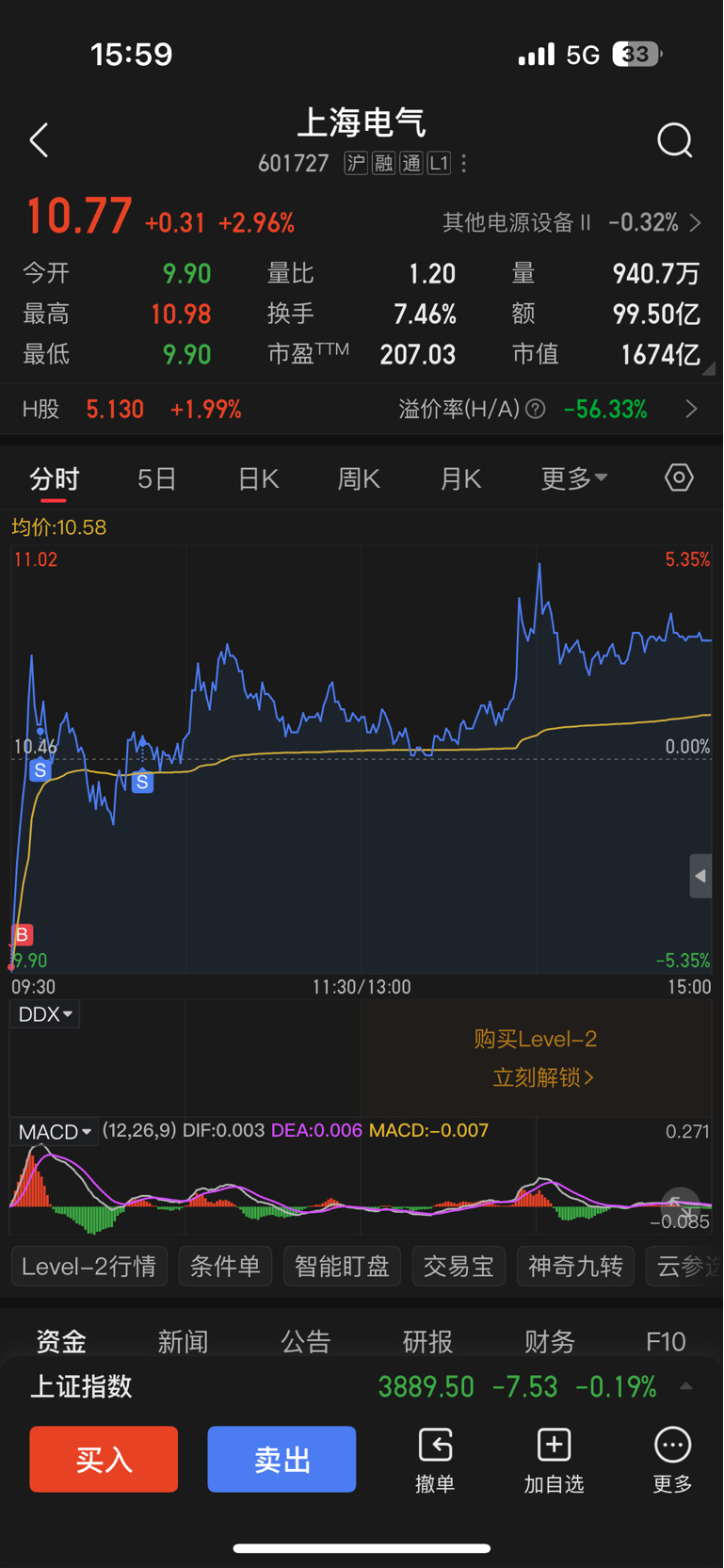Expand the side panel with left triangle handle
Image resolution: width=724 pixels, height=1568 pixels.
(700, 876)
